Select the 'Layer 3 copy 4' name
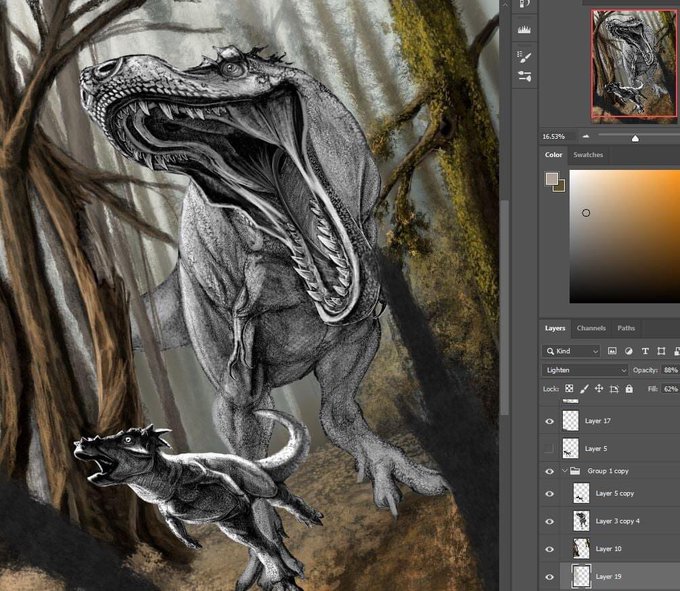 coord(618,522)
